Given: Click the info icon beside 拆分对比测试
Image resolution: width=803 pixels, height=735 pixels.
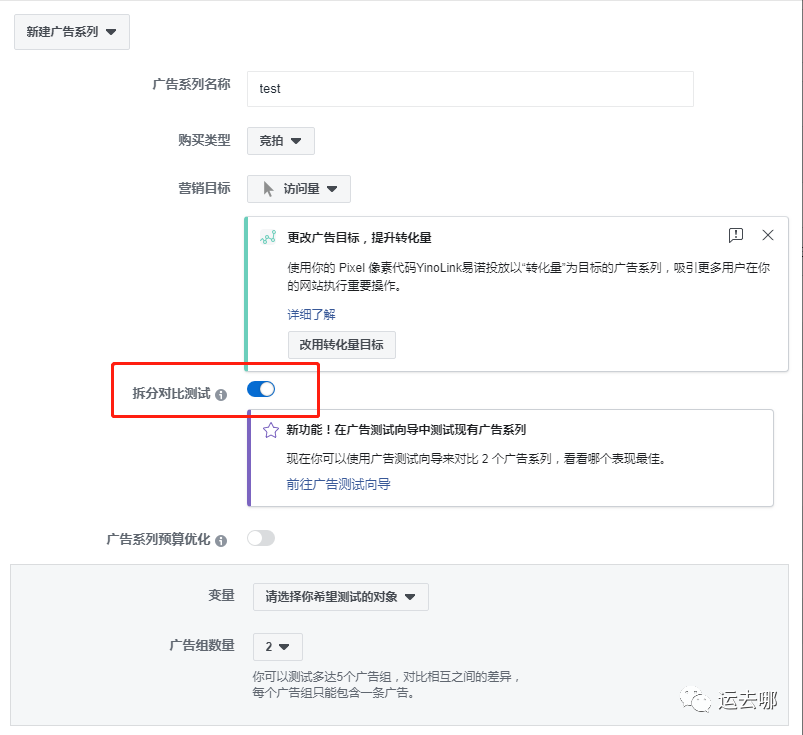Looking at the screenshot, I should (221, 394).
